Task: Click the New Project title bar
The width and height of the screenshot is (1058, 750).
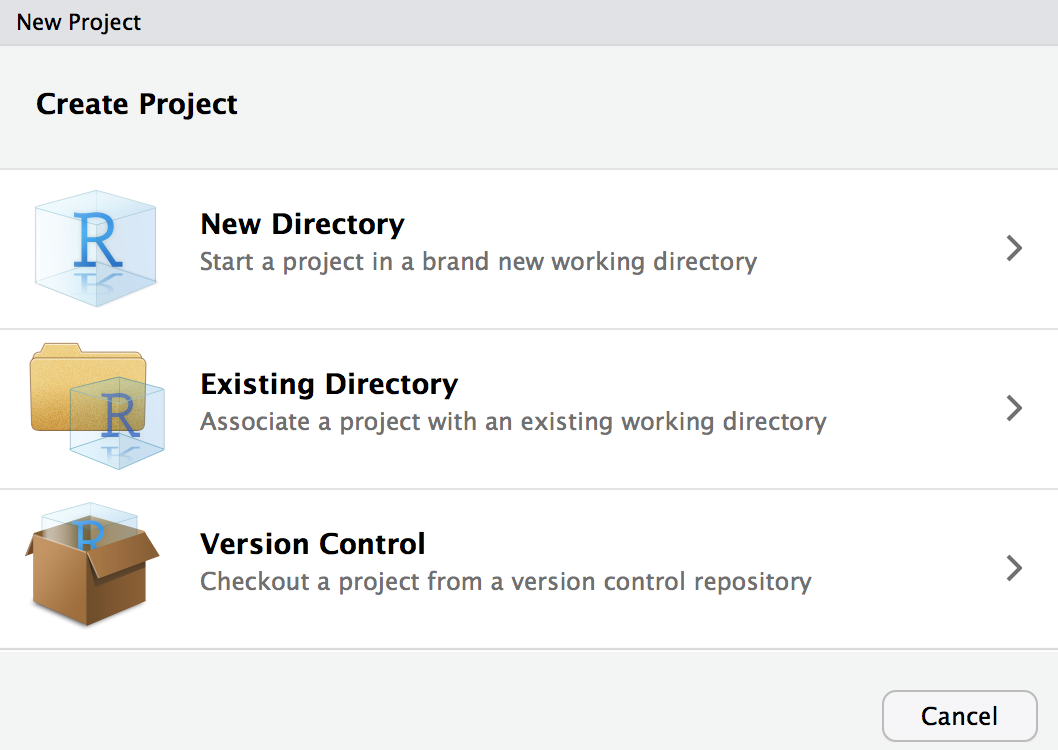Action: click(78, 22)
